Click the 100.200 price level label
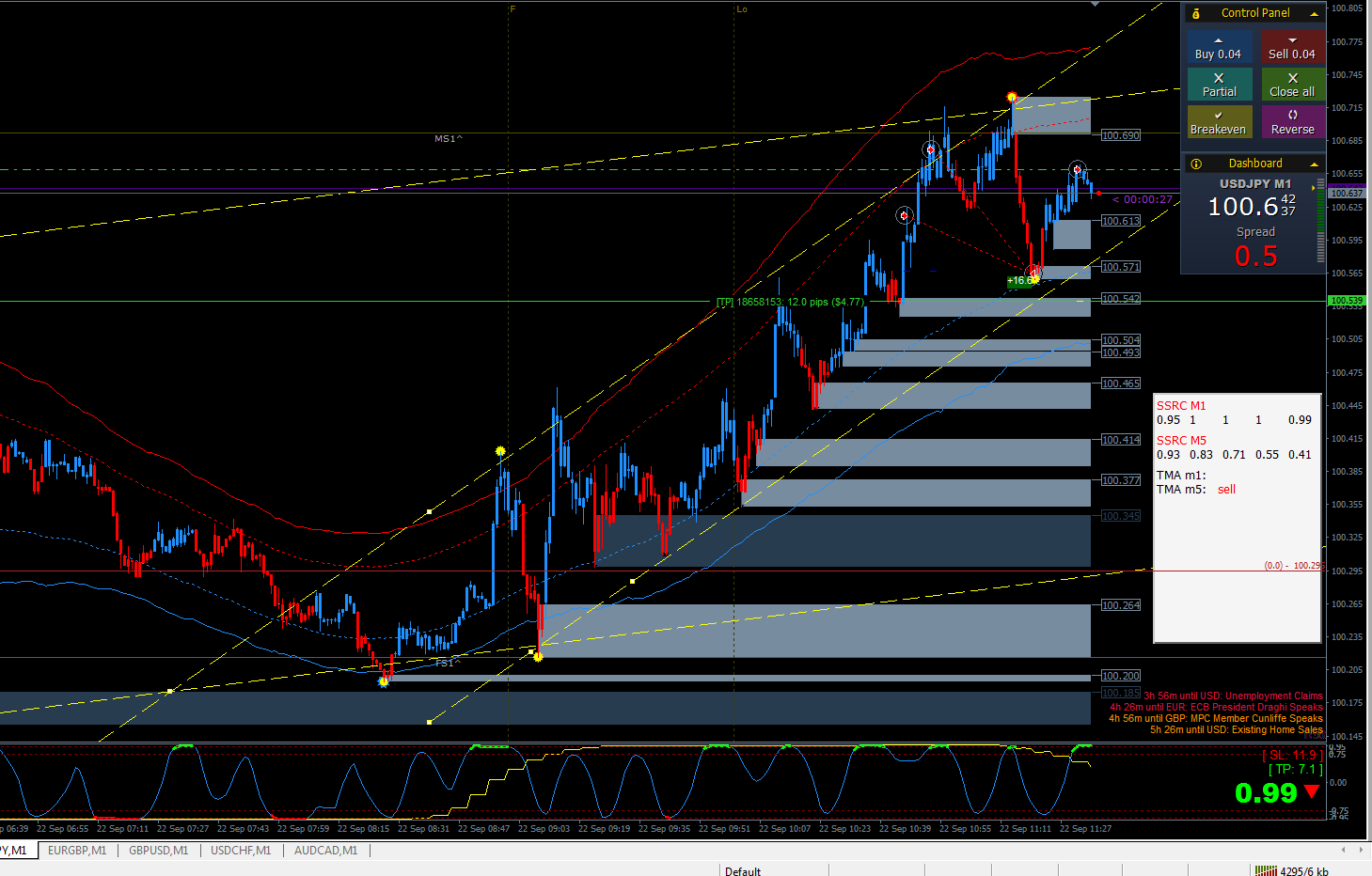Viewport: 1372px width, 876px height. click(1121, 676)
